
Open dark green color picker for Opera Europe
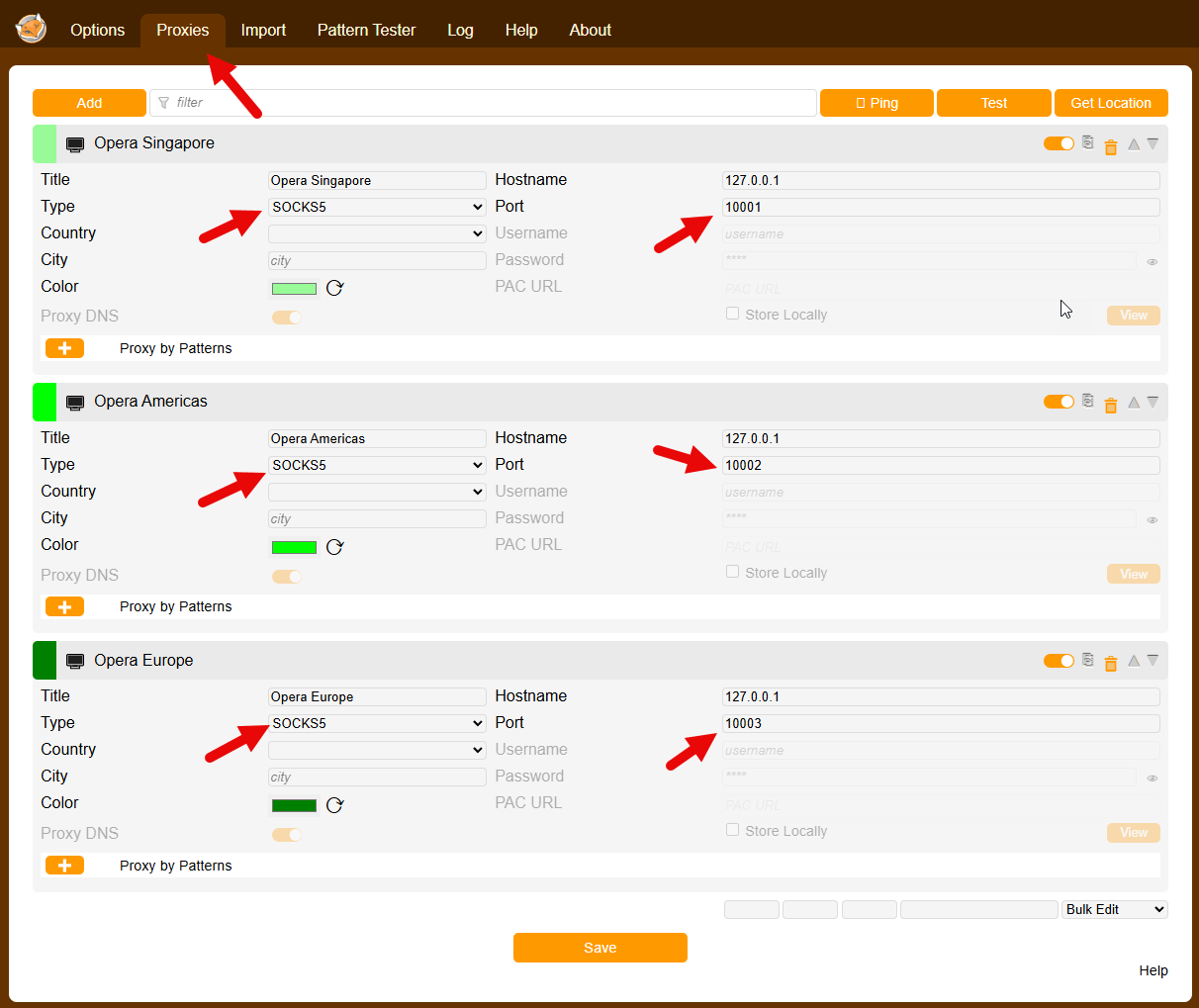click(295, 805)
